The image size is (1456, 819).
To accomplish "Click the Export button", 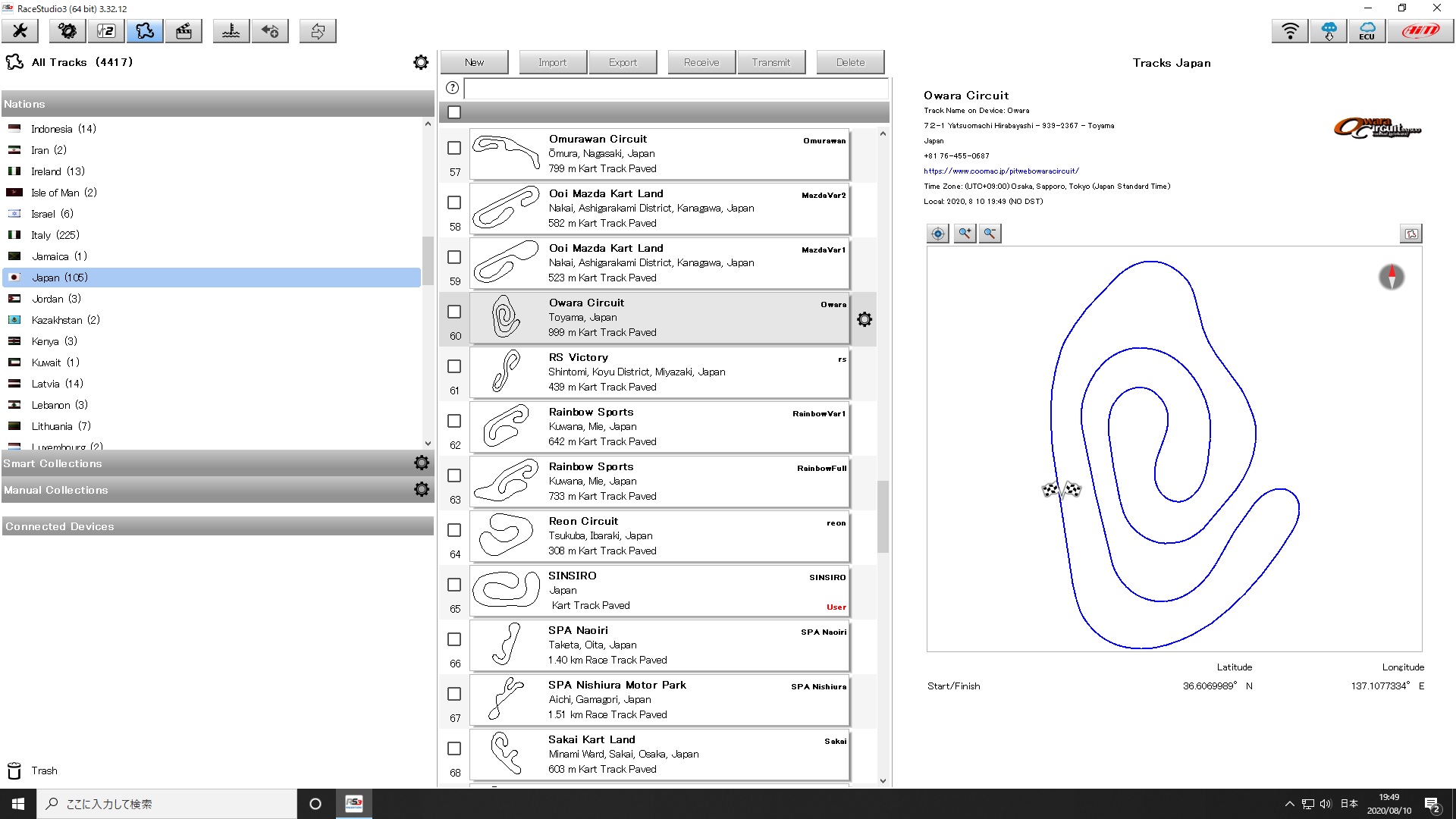I will [x=623, y=62].
